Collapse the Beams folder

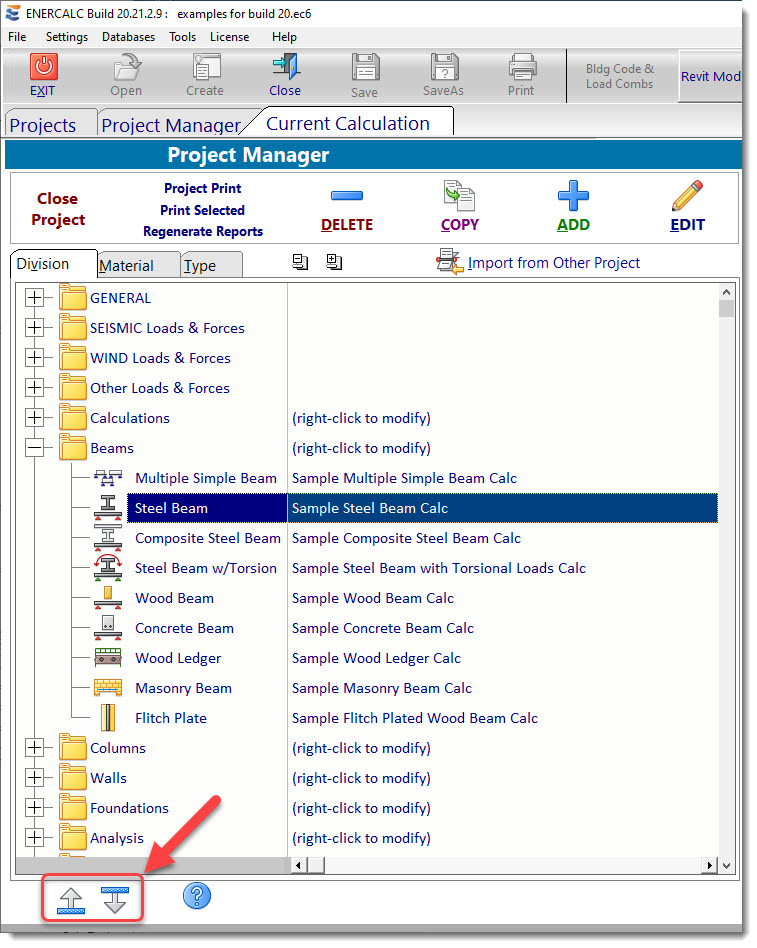[x=35, y=448]
